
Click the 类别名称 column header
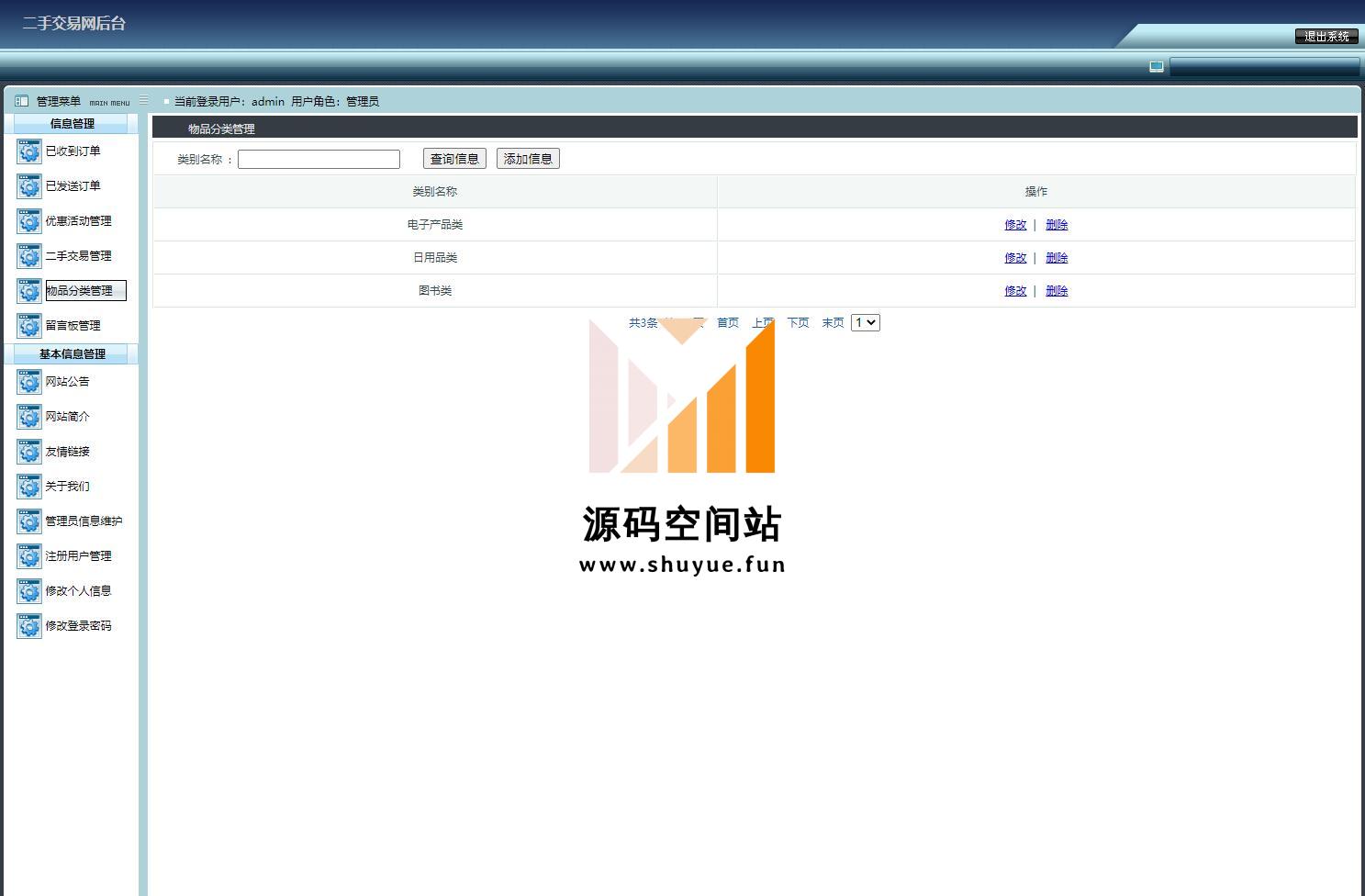pos(435,191)
